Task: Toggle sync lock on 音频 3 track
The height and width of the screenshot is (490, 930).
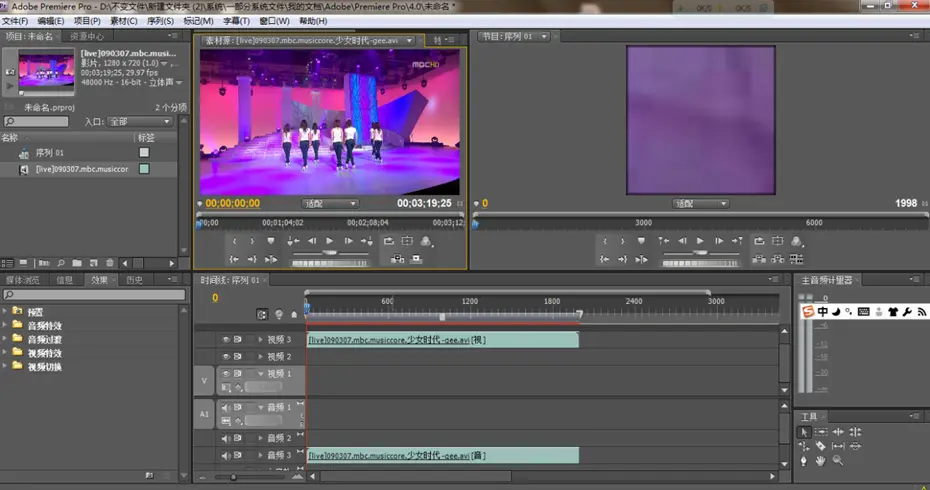Action: pyautogui.click(x=238, y=456)
